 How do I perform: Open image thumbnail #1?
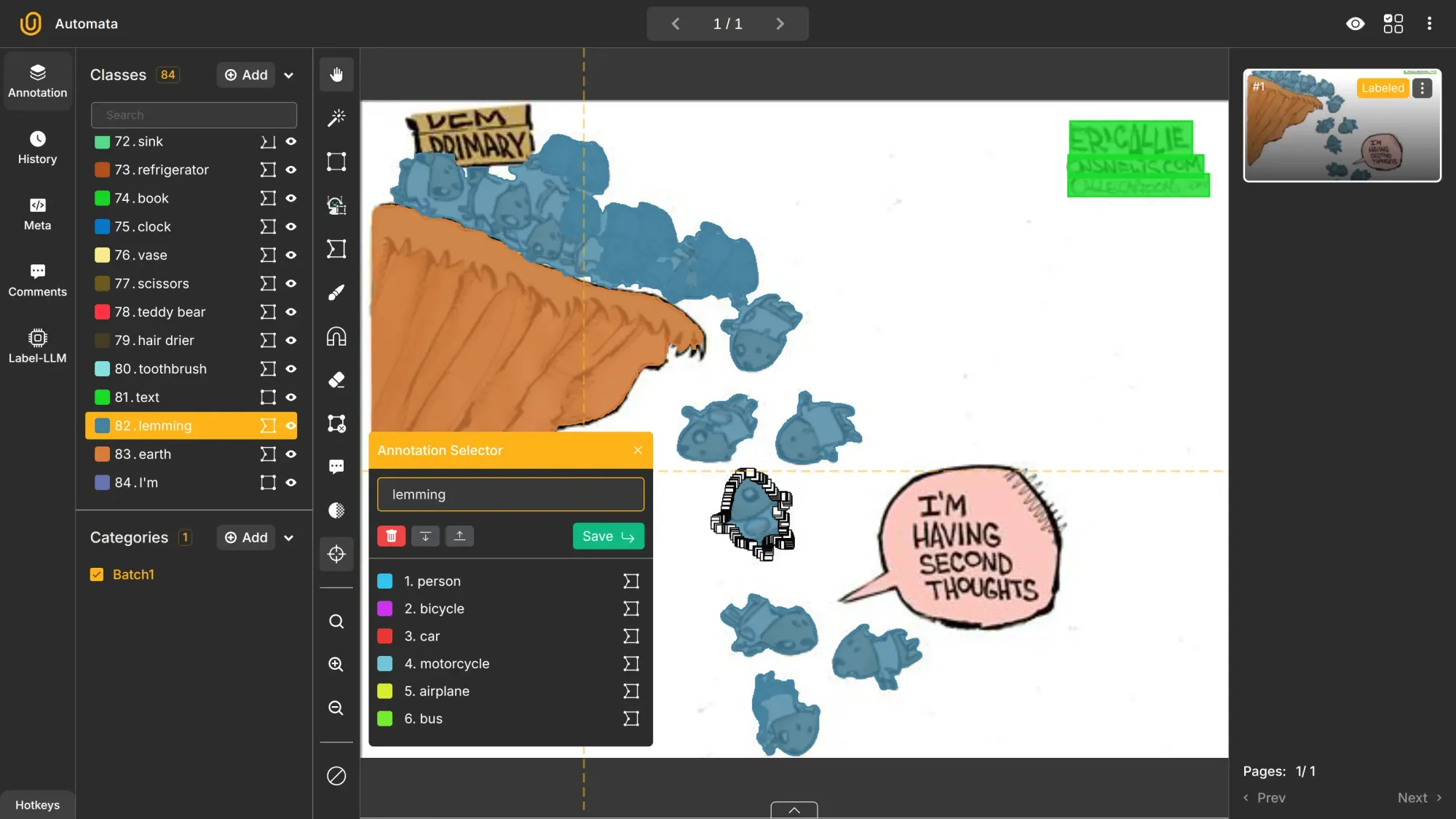pos(1342,125)
